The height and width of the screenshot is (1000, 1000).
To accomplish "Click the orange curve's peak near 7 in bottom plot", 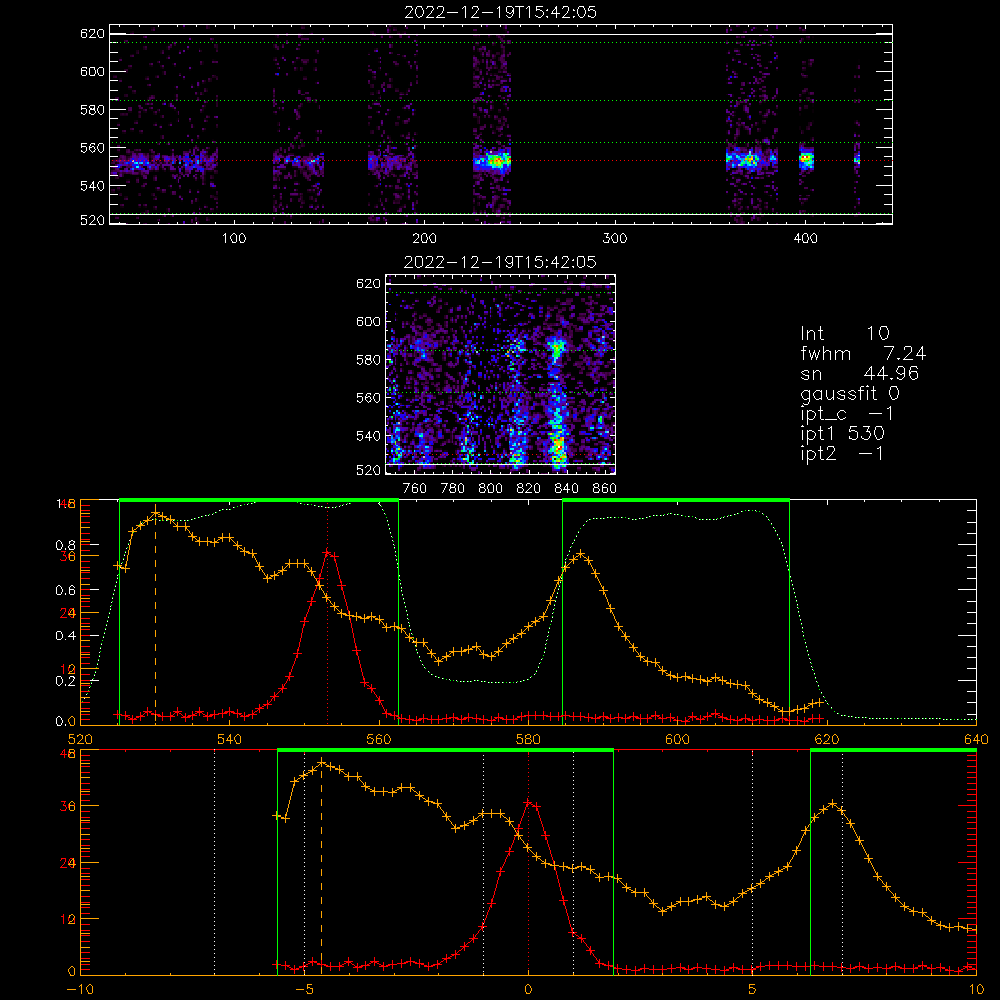I will [833, 804].
